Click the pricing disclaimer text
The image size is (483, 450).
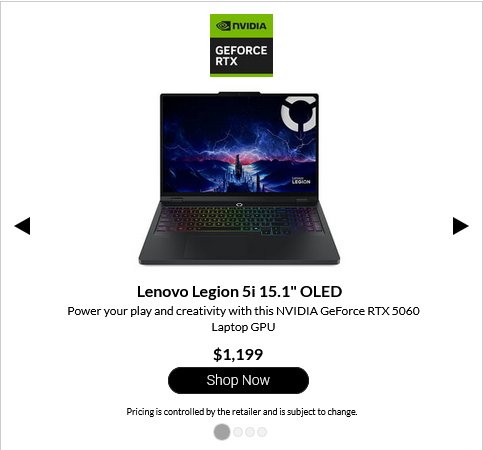242,412
